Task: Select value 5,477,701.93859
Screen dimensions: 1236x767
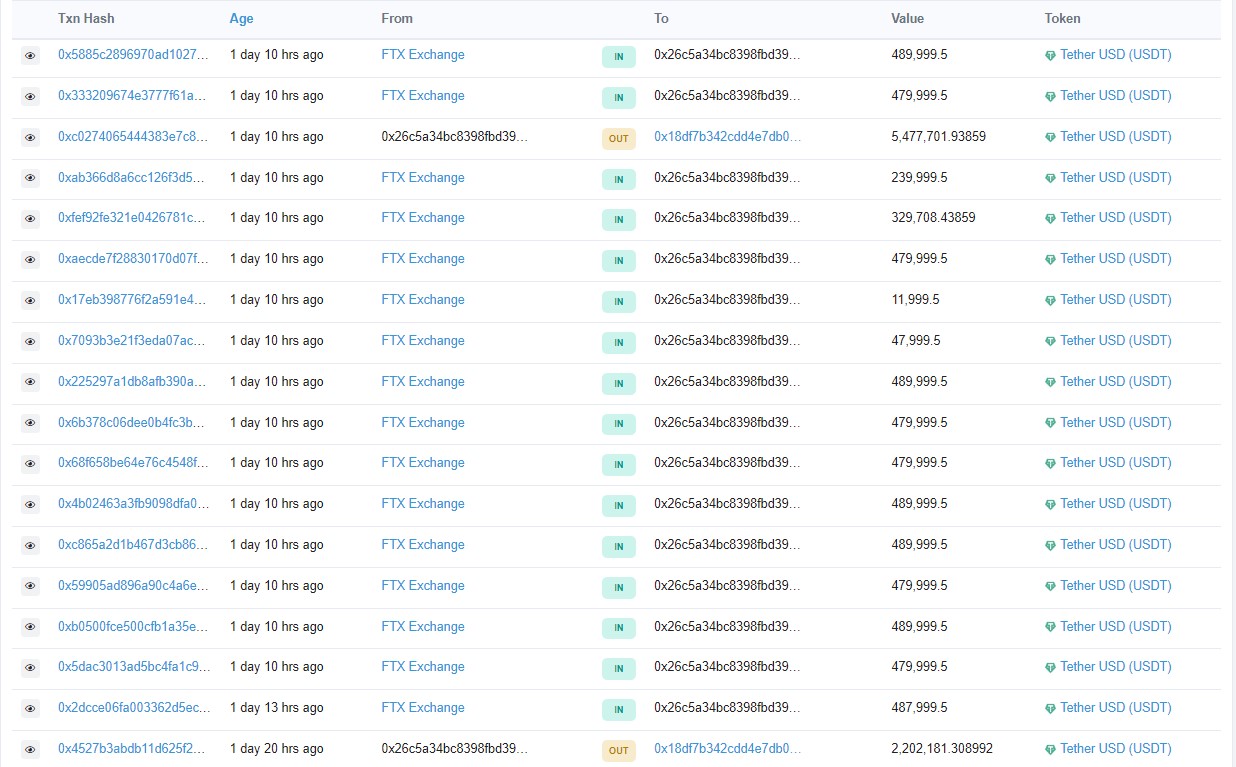Action: click(938, 137)
